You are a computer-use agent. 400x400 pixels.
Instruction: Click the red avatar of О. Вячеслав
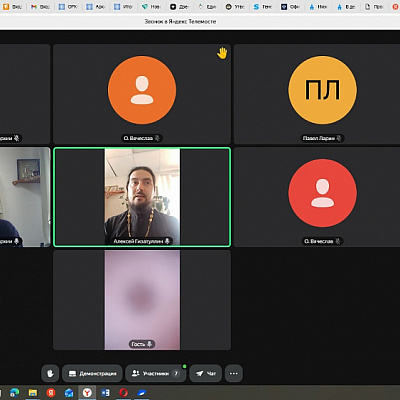point(322,193)
